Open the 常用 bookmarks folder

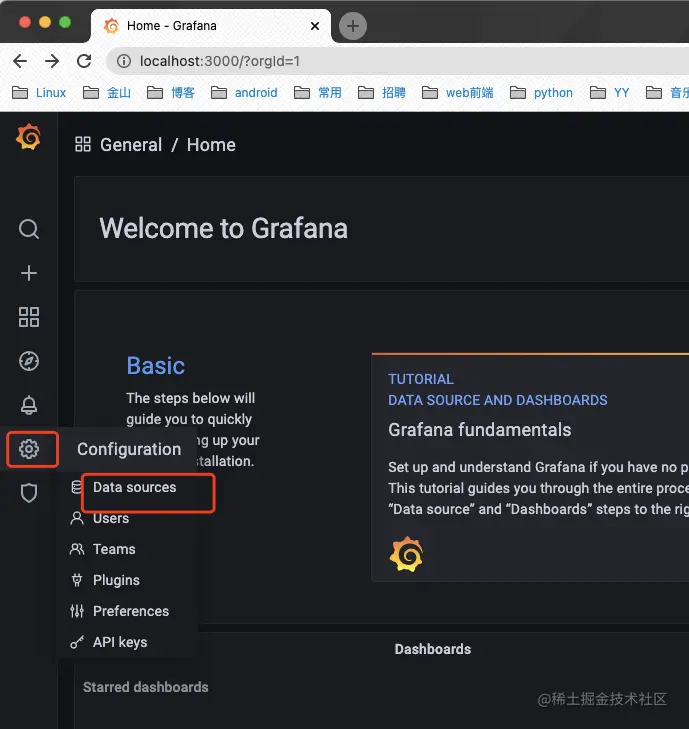(x=318, y=93)
